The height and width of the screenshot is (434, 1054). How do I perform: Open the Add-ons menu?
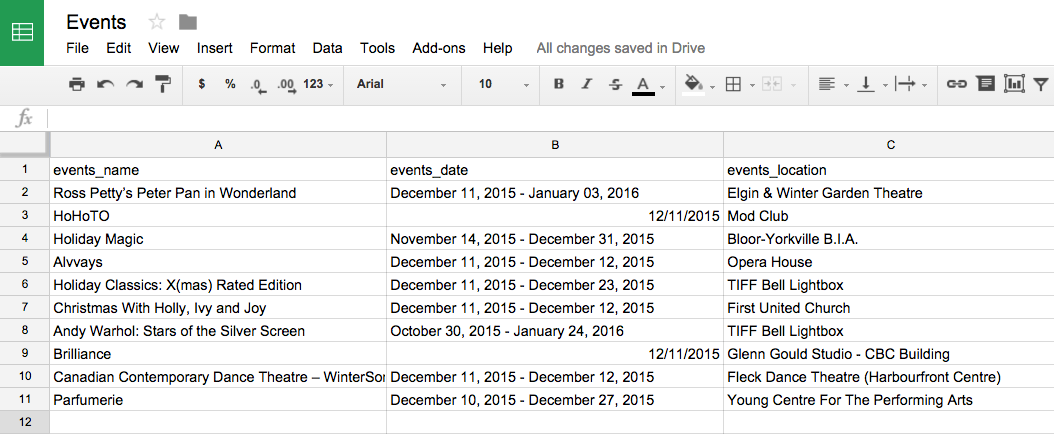click(439, 48)
